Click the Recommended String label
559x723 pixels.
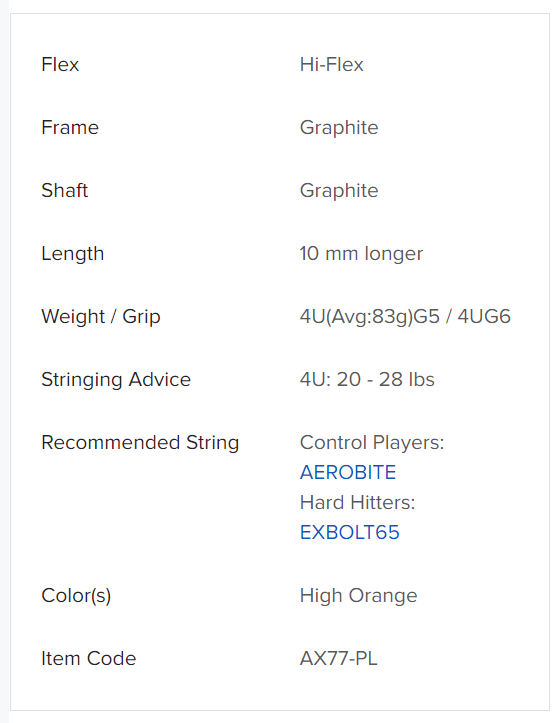point(140,443)
